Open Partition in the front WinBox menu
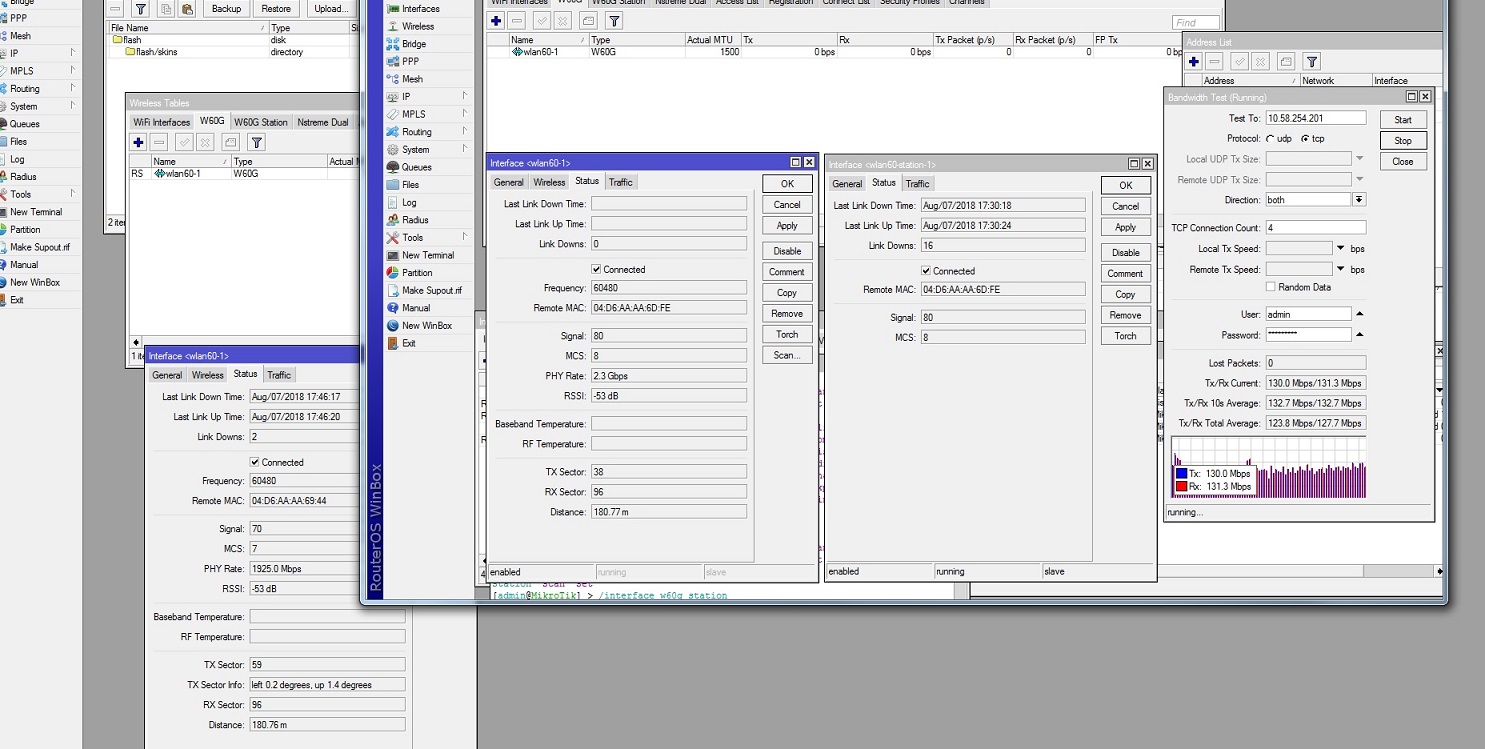Image resolution: width=1485 pixels, height=749 pixels. pyautogui.click(x=417, y=273)
